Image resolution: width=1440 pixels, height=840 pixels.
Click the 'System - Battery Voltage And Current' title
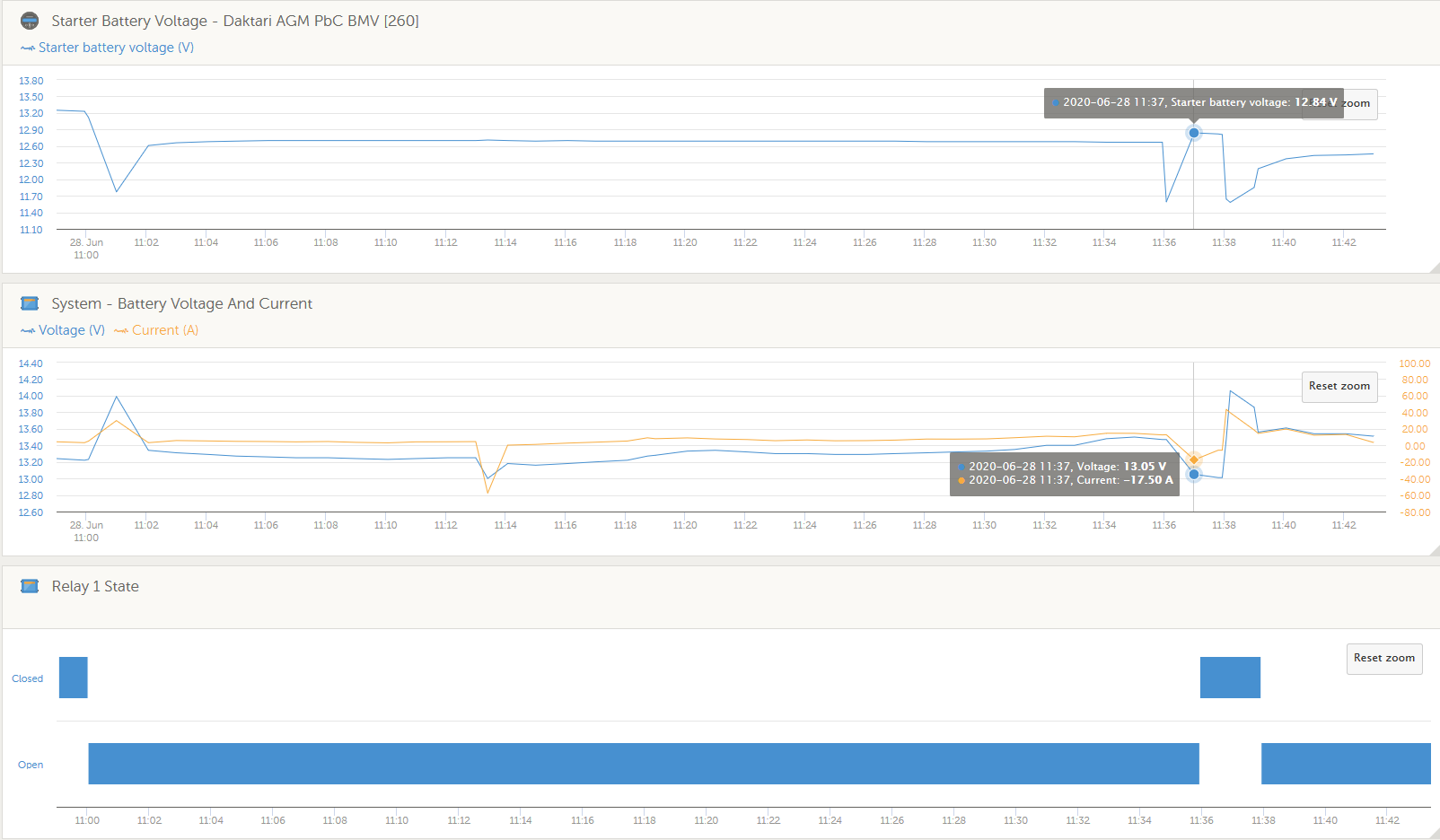pos(182,303)
